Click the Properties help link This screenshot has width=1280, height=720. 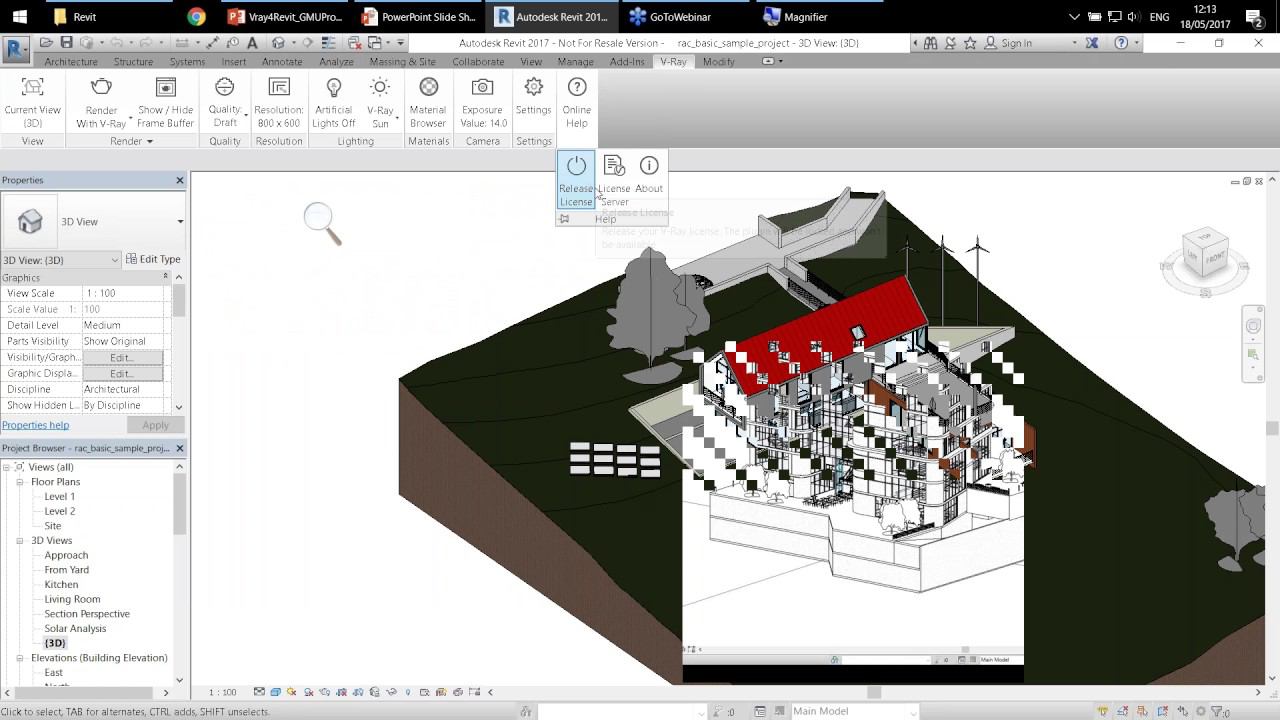point(36,425)
